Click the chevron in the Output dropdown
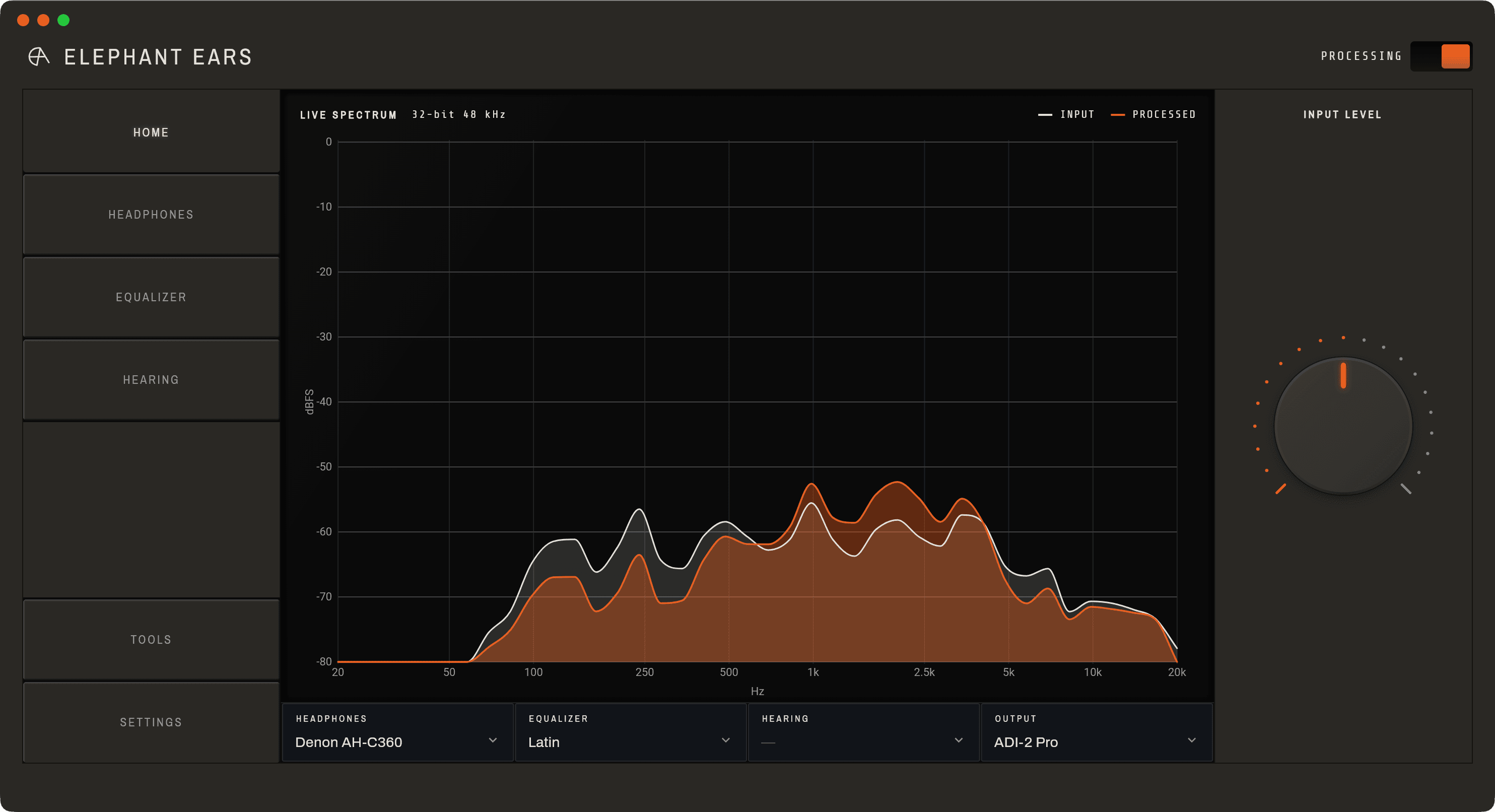Viewport: 1495px width, 812px height. (1191, 740)
